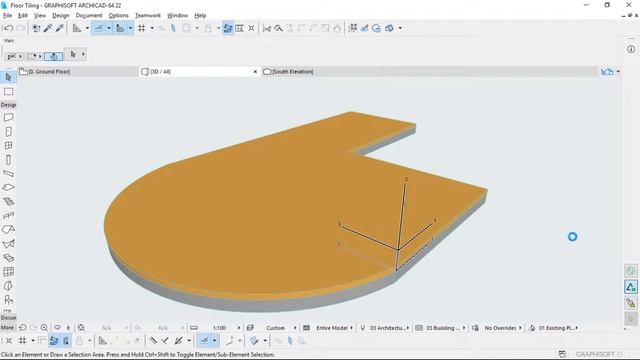Open the Help menu
640x360 pixels.
[200, 16]
